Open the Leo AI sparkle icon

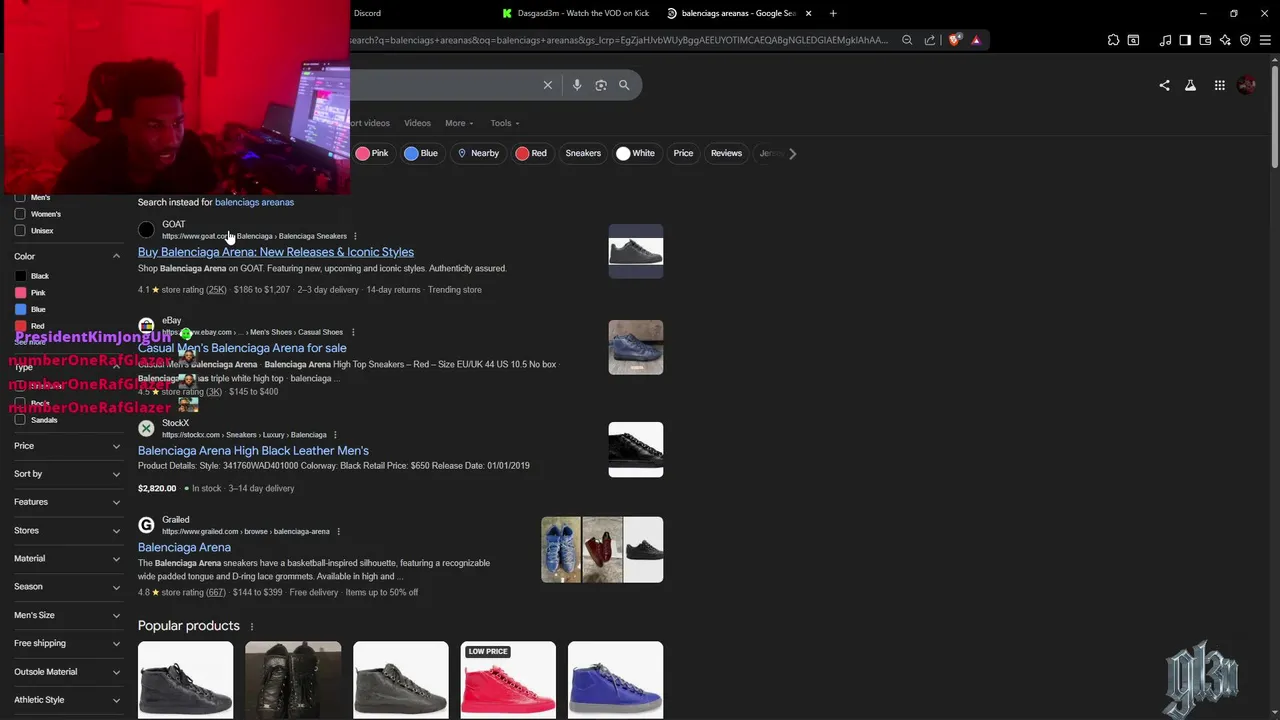point(1225,40)
